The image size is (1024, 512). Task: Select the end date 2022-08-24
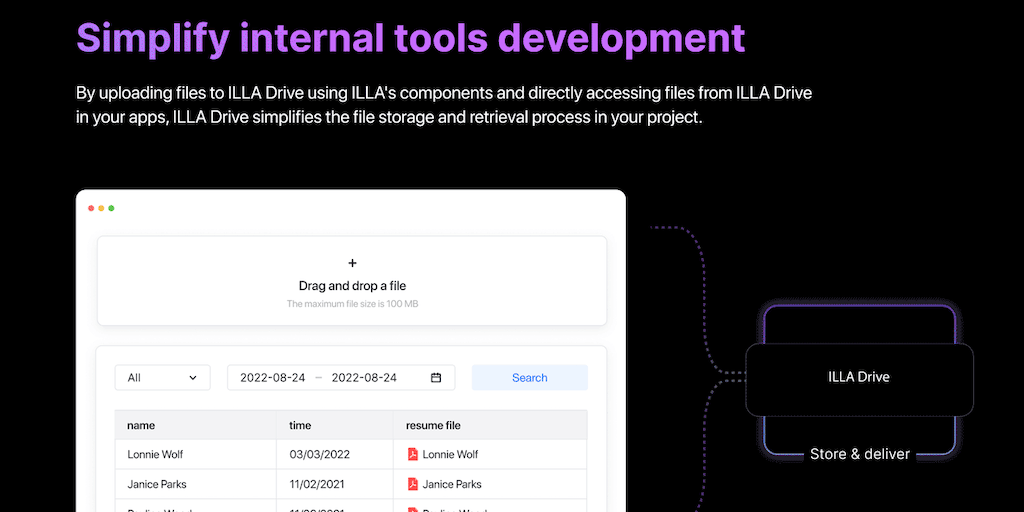click(x=364, y=377)
